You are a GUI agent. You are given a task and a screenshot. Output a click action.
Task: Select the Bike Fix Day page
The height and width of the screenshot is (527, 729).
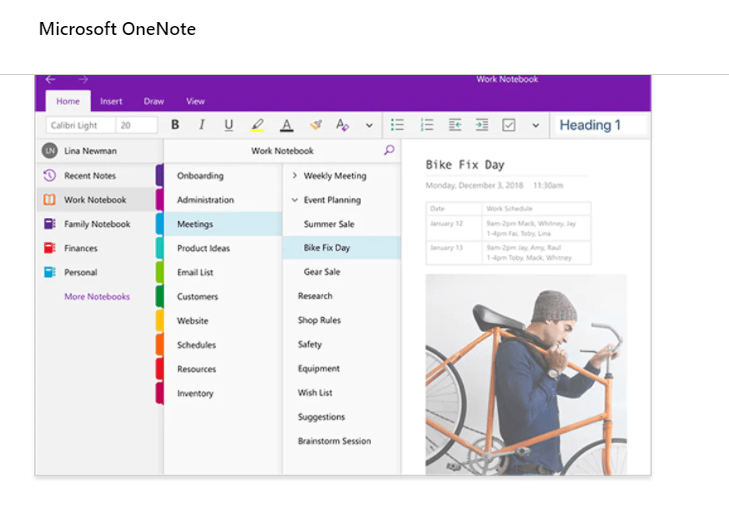point(341,248)
